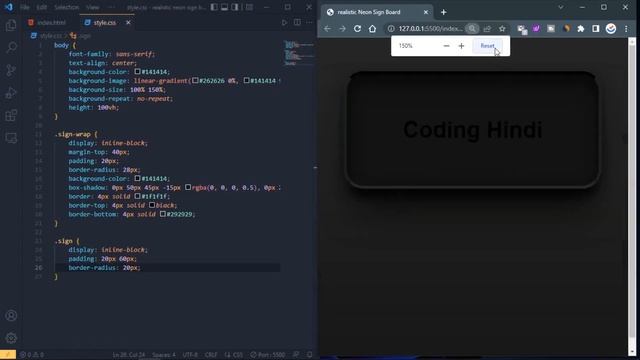Open the black border-top color swatch
The height and width of the screenshot is (360, 640).
152,205
